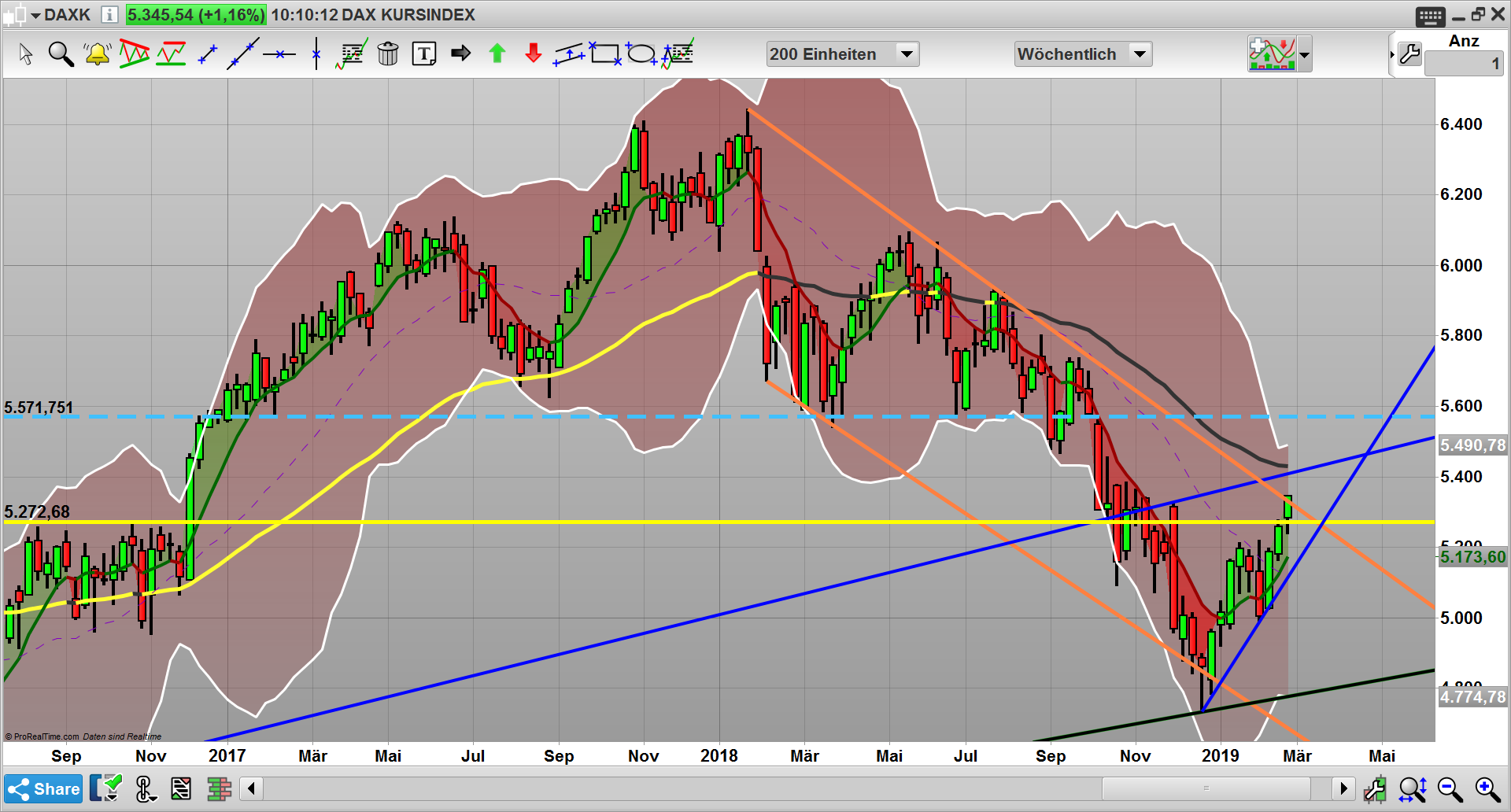Insert a green up arrow marker

click(497, 53)
